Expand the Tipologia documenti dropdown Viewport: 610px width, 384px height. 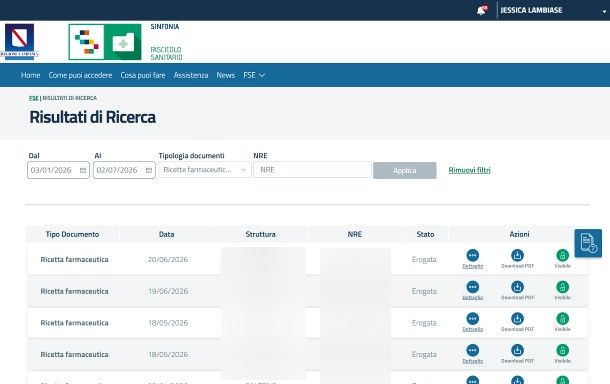pos(205,170)
